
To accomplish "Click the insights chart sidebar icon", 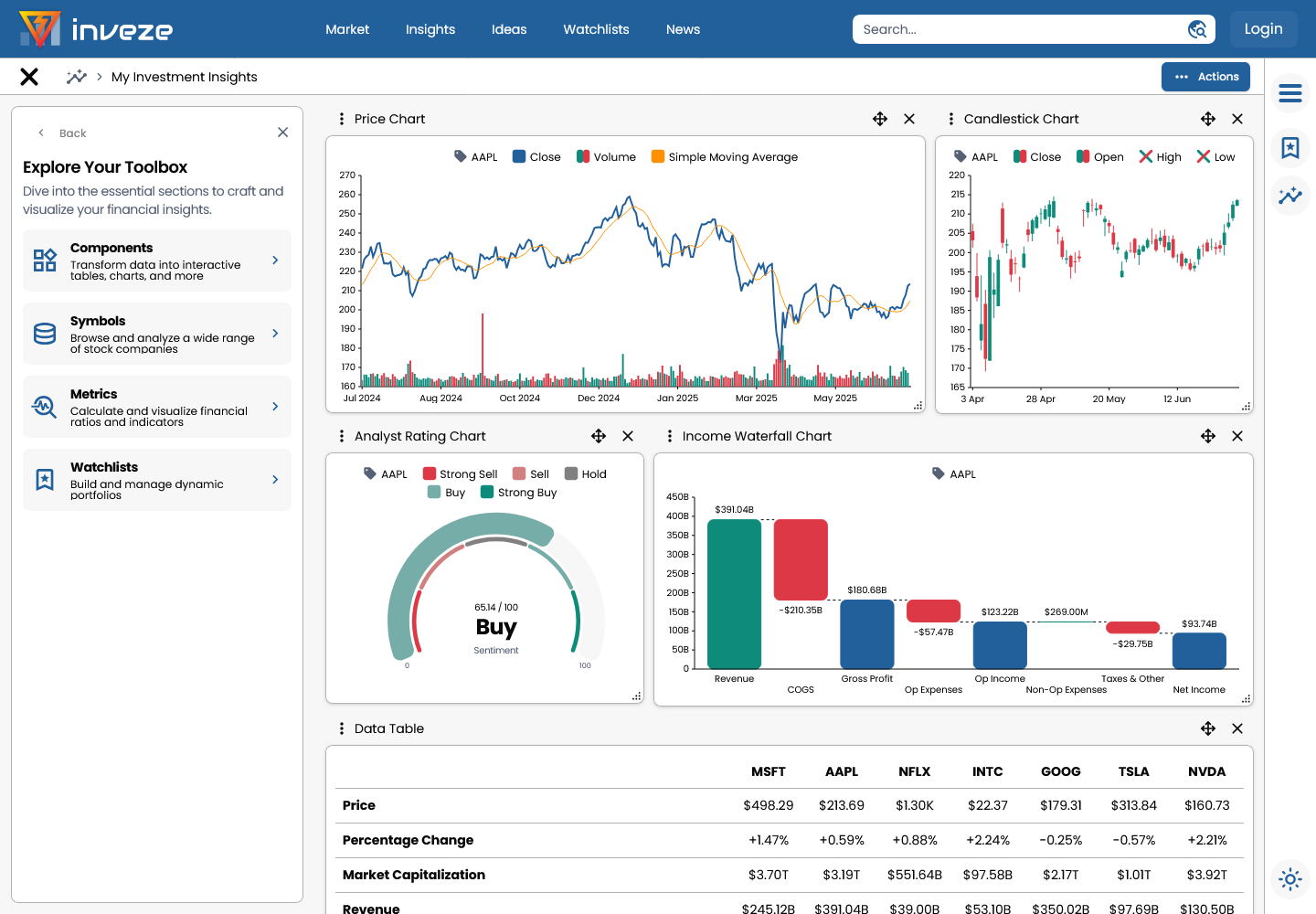I will [1290, 196].
